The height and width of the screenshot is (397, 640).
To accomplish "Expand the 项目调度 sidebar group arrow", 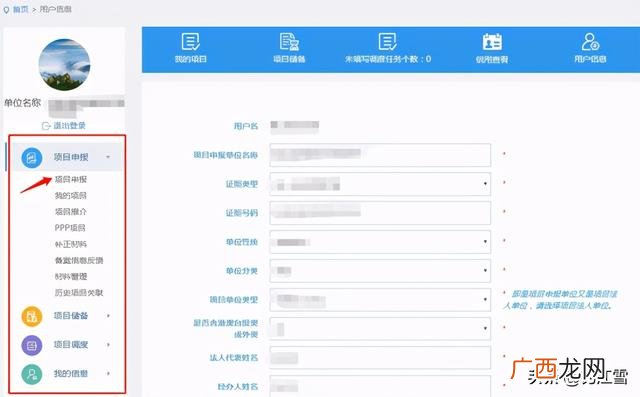I will 108,345.
